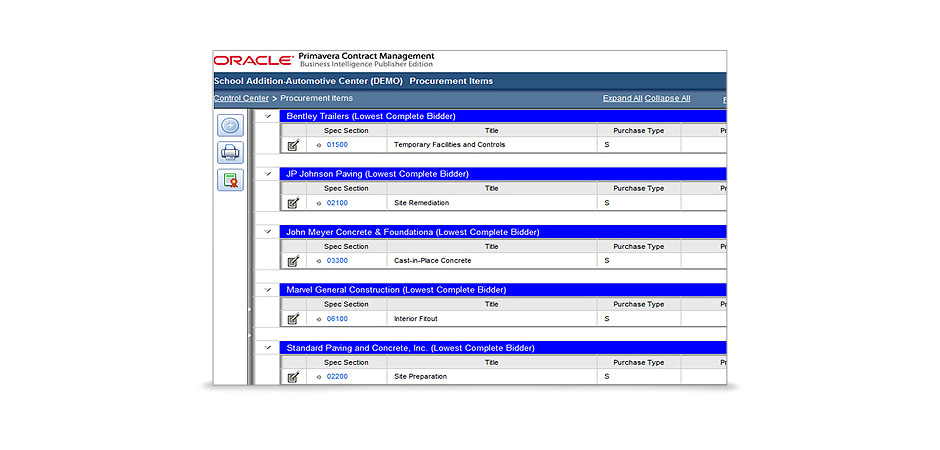Image resolution: width=940 pixels, height=450 pixels.
Task: Click the Purchase Type header under Bentley Trailers
Action: (638, 130)
